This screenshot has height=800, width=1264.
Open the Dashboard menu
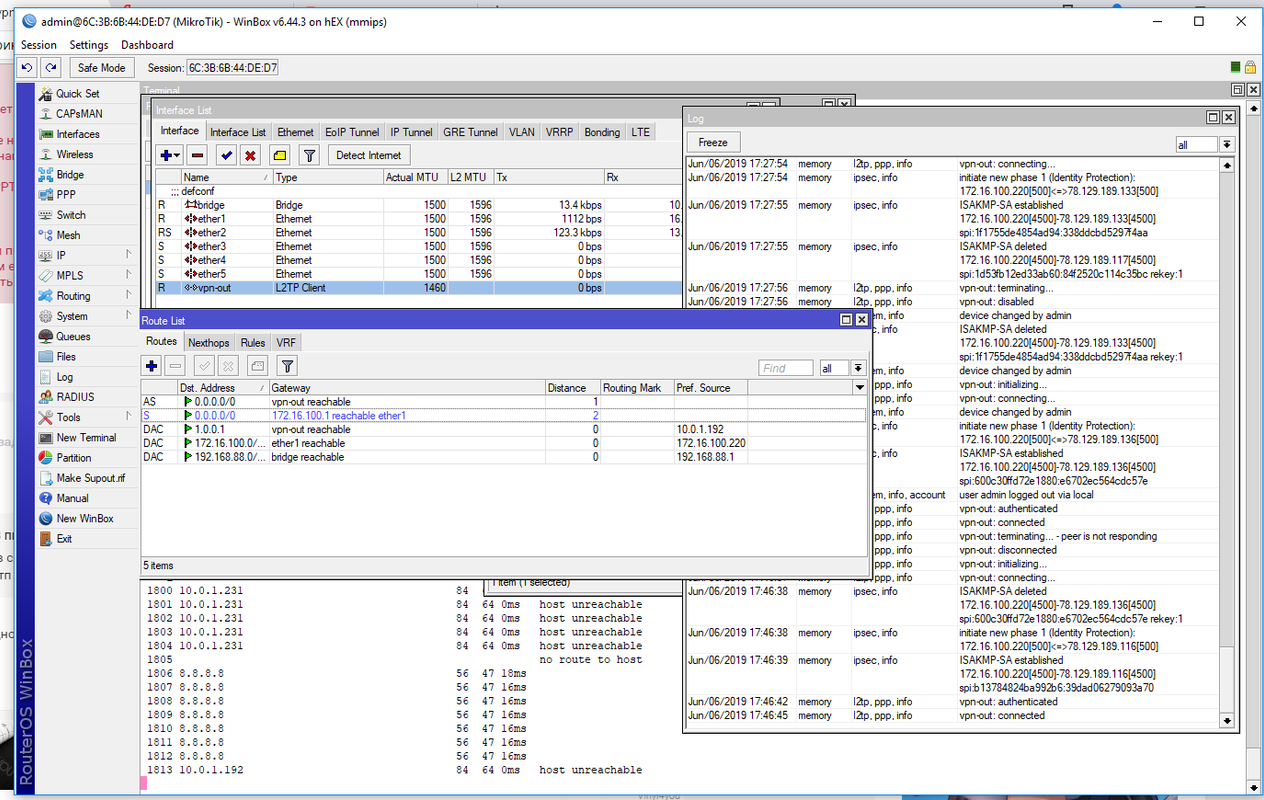pyautogui.click(x=147, y=45)
